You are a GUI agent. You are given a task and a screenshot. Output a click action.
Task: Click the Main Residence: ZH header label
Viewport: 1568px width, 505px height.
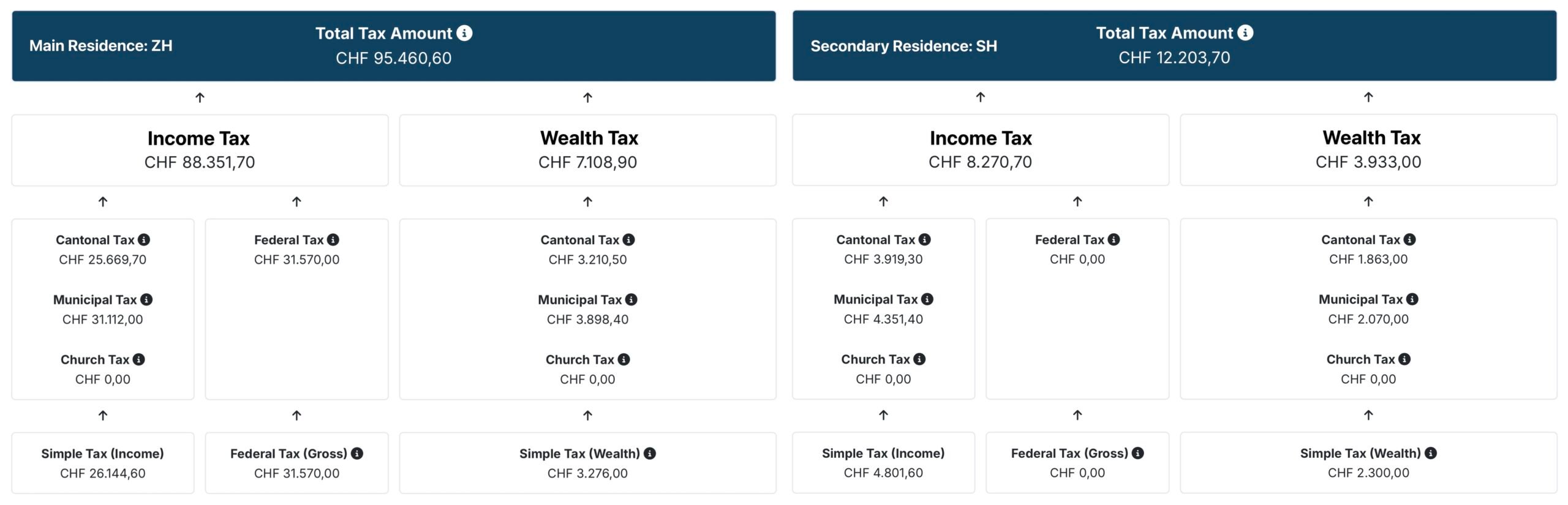pos(101,46)
